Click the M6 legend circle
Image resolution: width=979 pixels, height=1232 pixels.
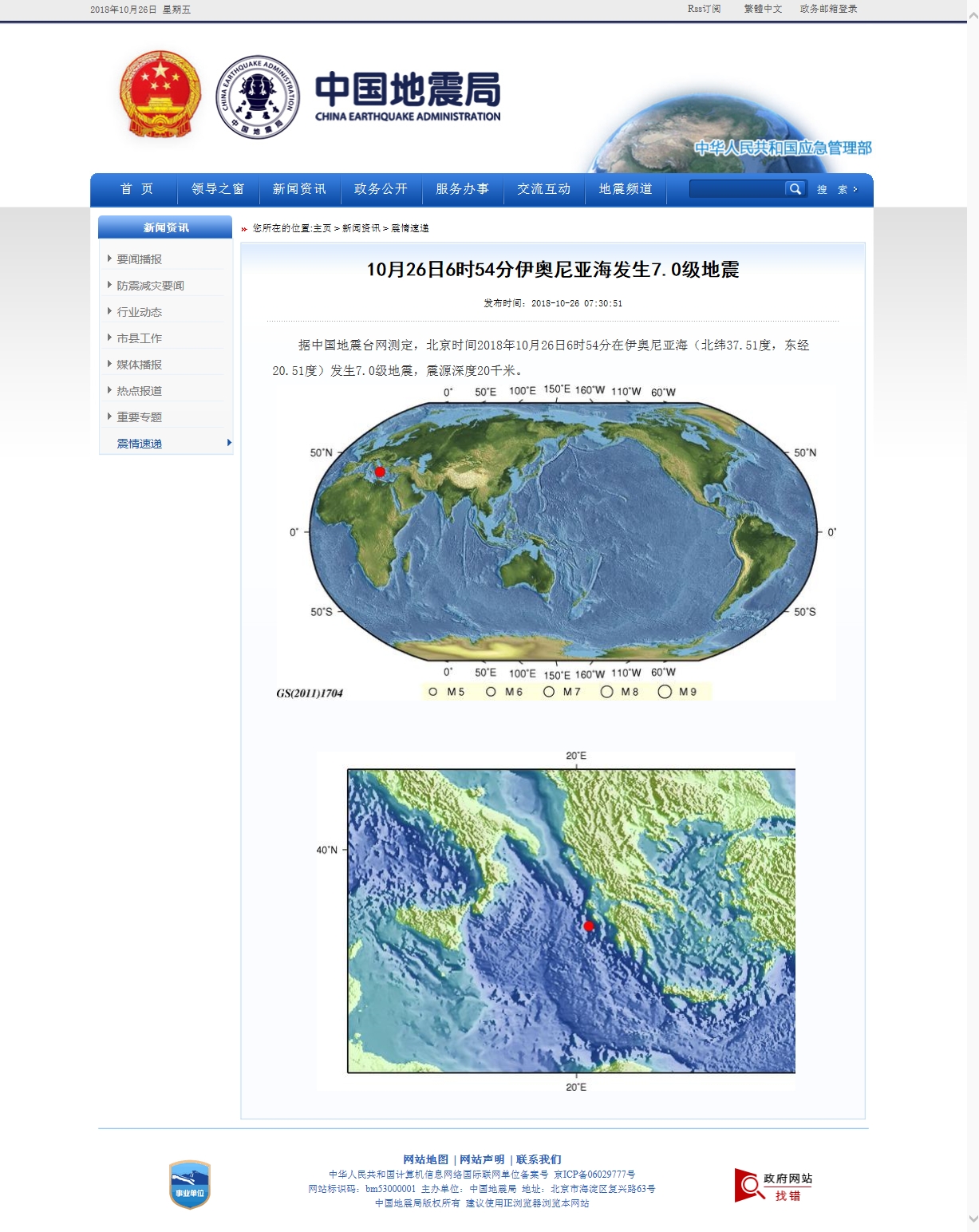click(491, 692)
